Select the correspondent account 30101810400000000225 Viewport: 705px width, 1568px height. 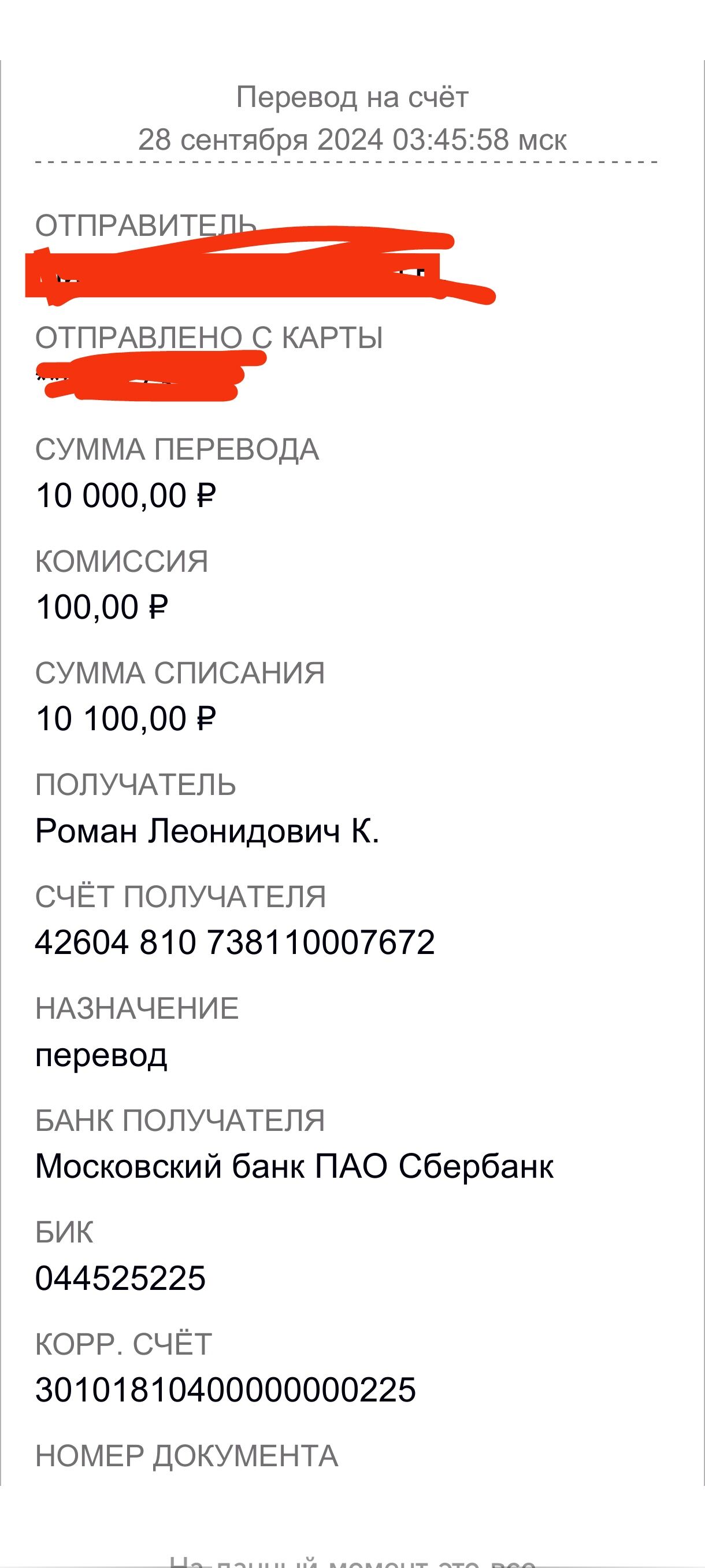226,1391
